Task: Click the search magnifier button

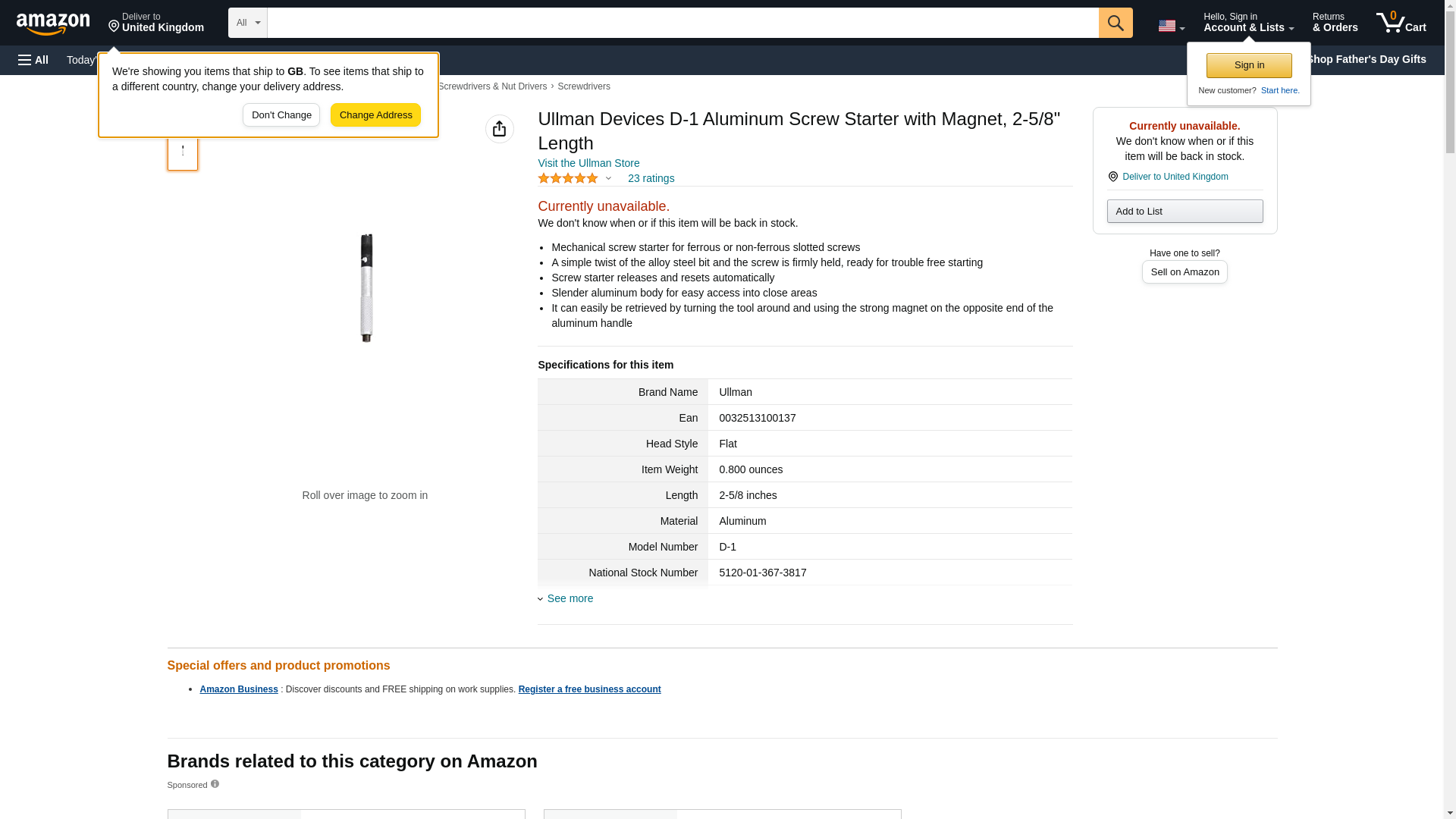Action: pos(1116,23)
